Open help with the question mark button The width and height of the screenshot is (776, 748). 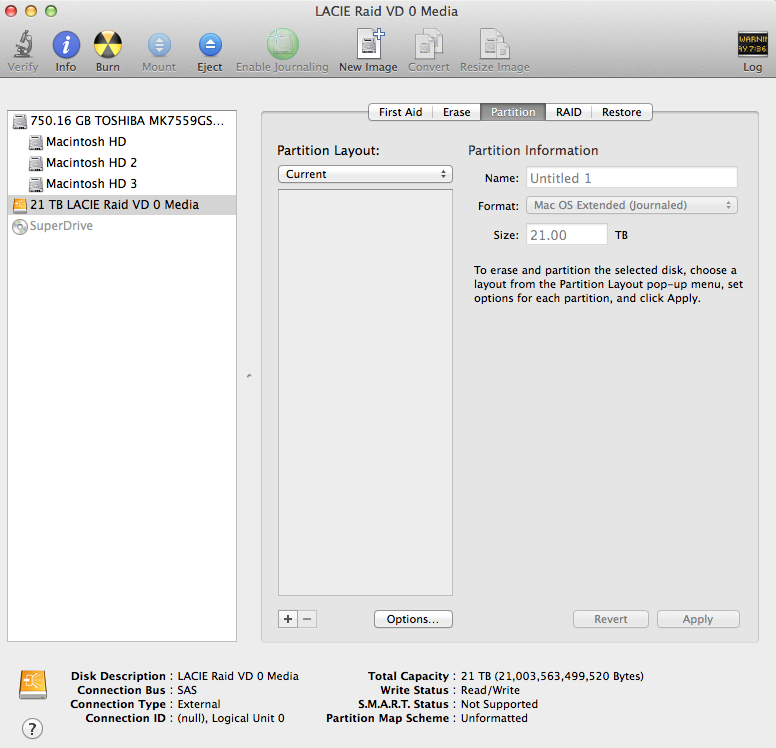click(32, 728)
